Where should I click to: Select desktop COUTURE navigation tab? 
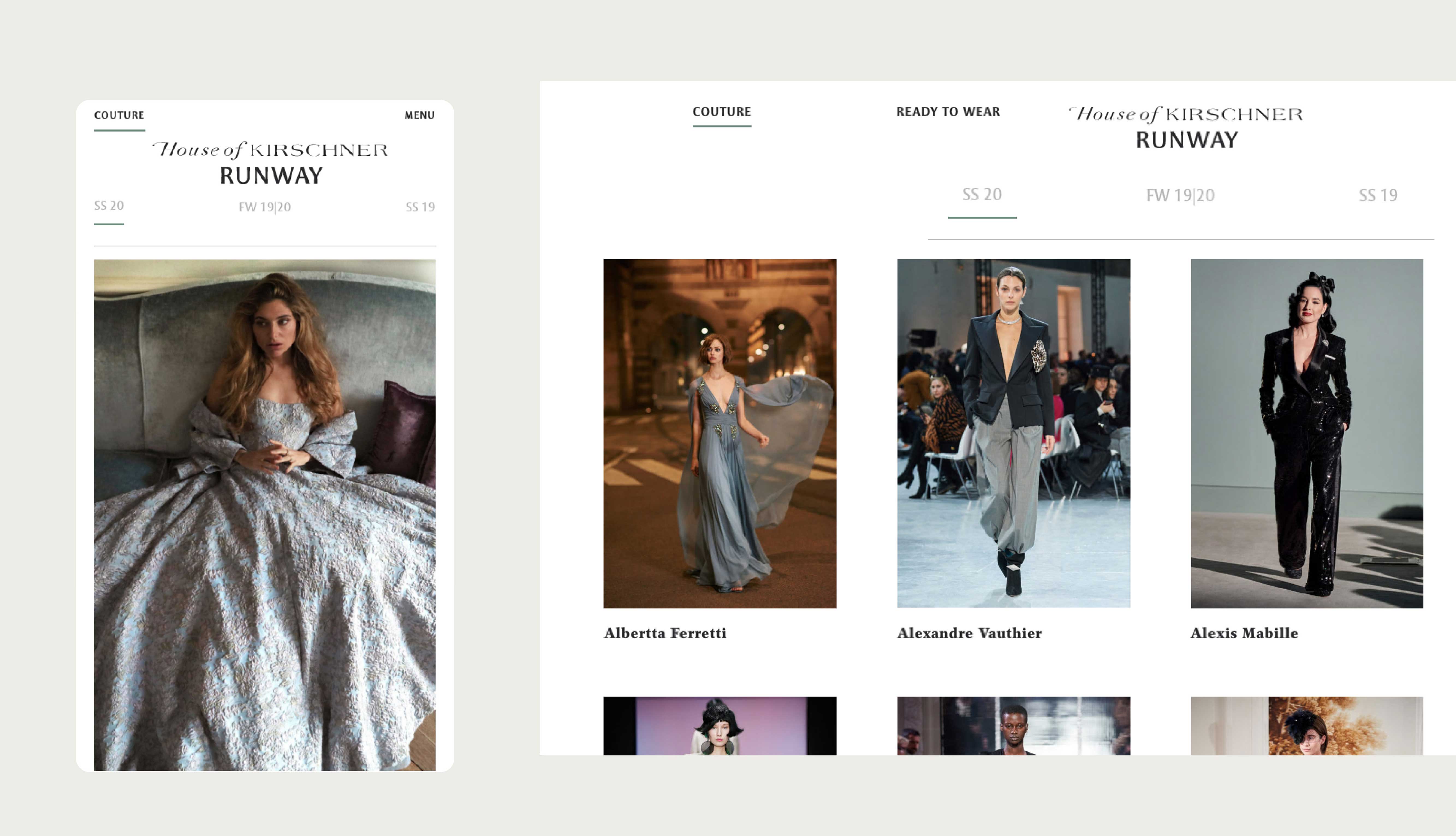(721, 112)
